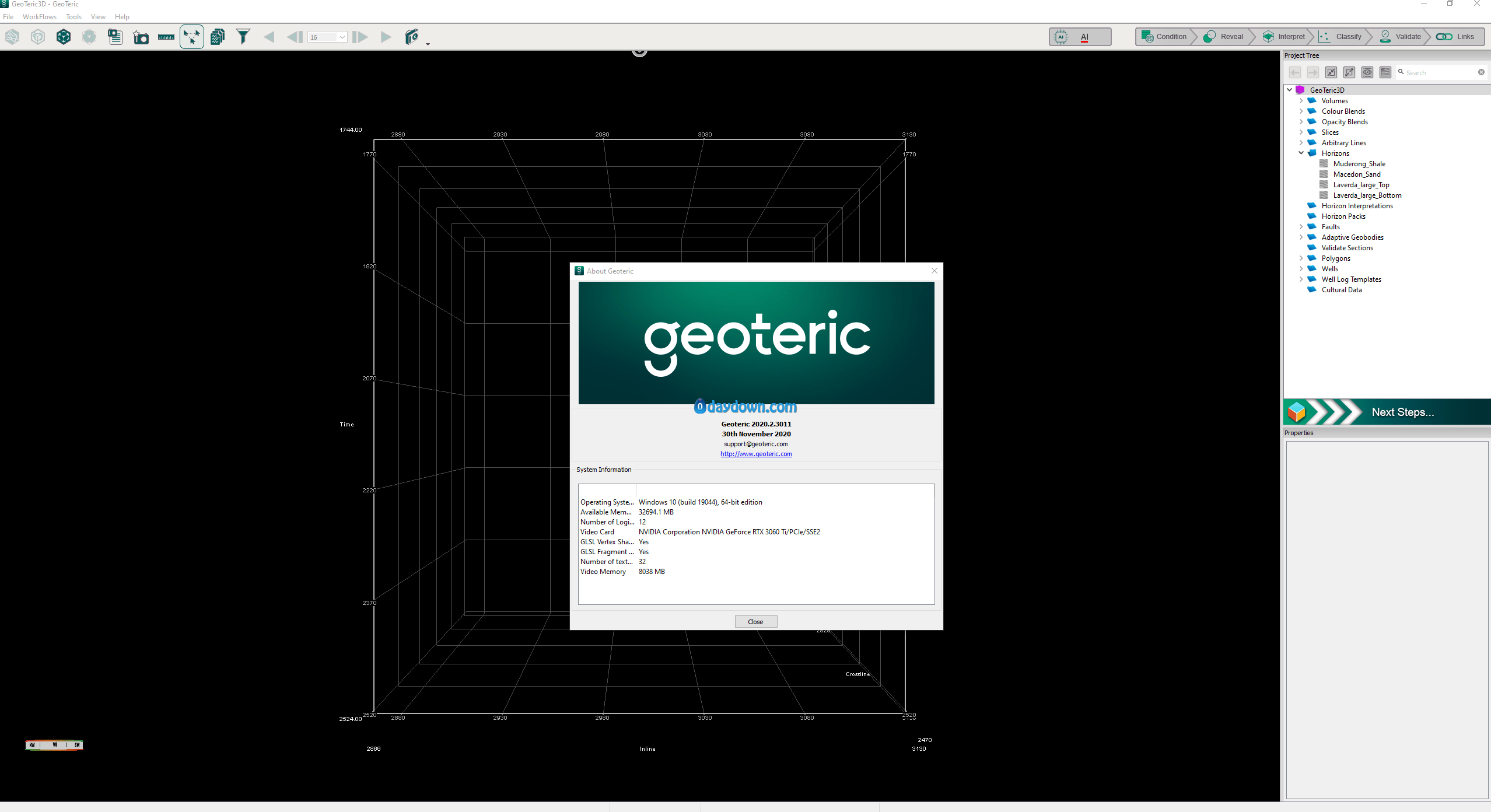The image size is (1491, 812).
Task: Click Project Tree forward arrow
Action: coord(1312,72)
